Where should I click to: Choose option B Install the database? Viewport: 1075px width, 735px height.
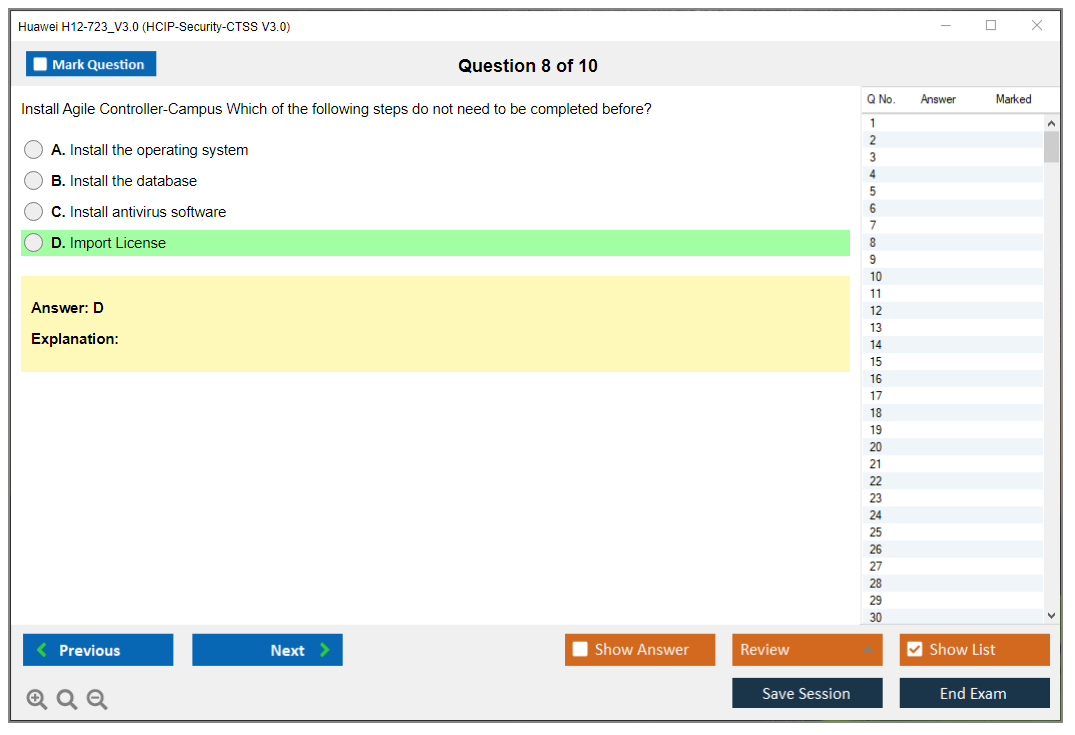[34, 181]
